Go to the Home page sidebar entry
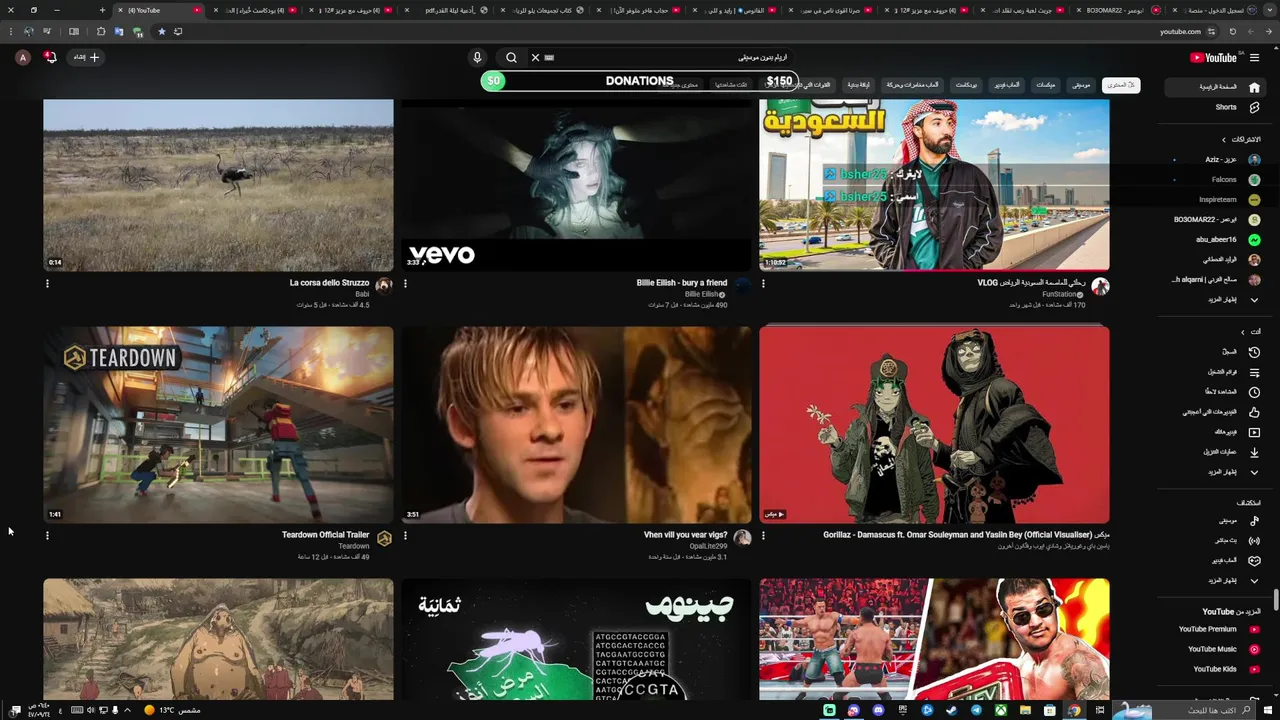This screenshot has width=1280, height=720. pos(1217,87)
